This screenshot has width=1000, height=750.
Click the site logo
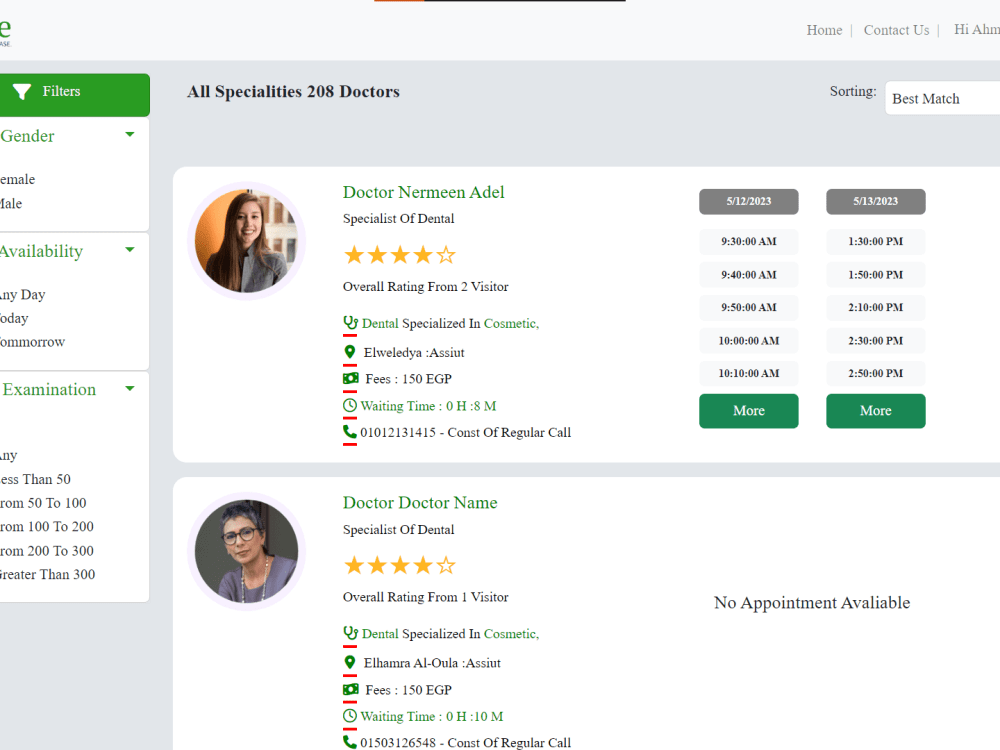[x=5, y=31]
